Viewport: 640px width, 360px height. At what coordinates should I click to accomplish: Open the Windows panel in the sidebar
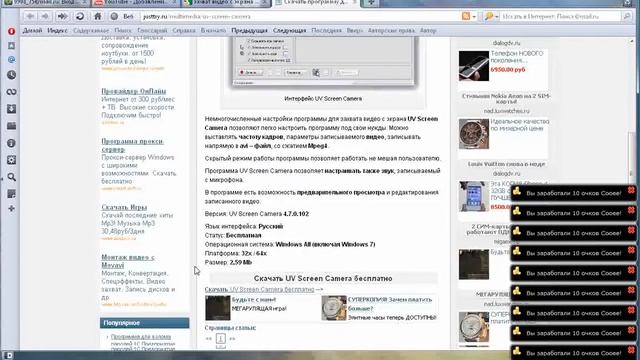pyautogui.click(x=11, y=126)
